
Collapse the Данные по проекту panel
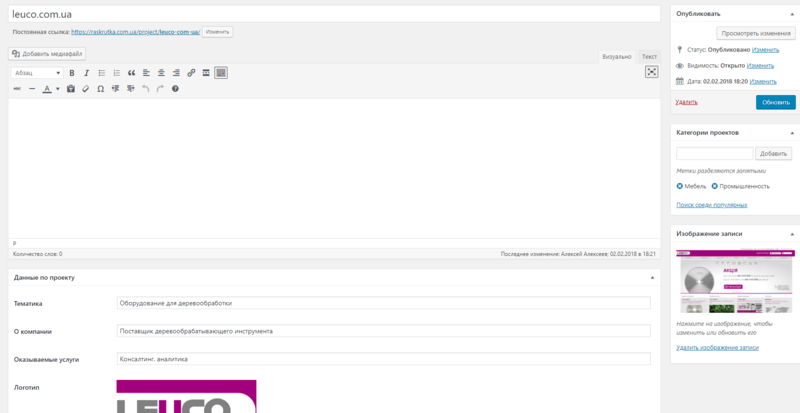[x=652, y=277]
